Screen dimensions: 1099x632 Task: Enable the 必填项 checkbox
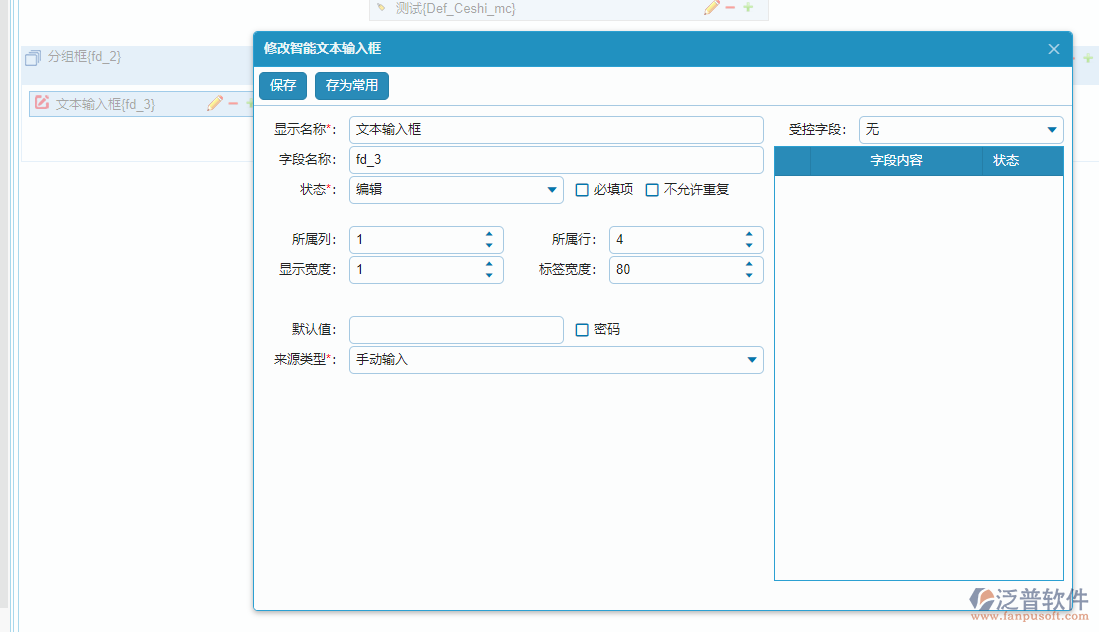(x=583, y=190)
